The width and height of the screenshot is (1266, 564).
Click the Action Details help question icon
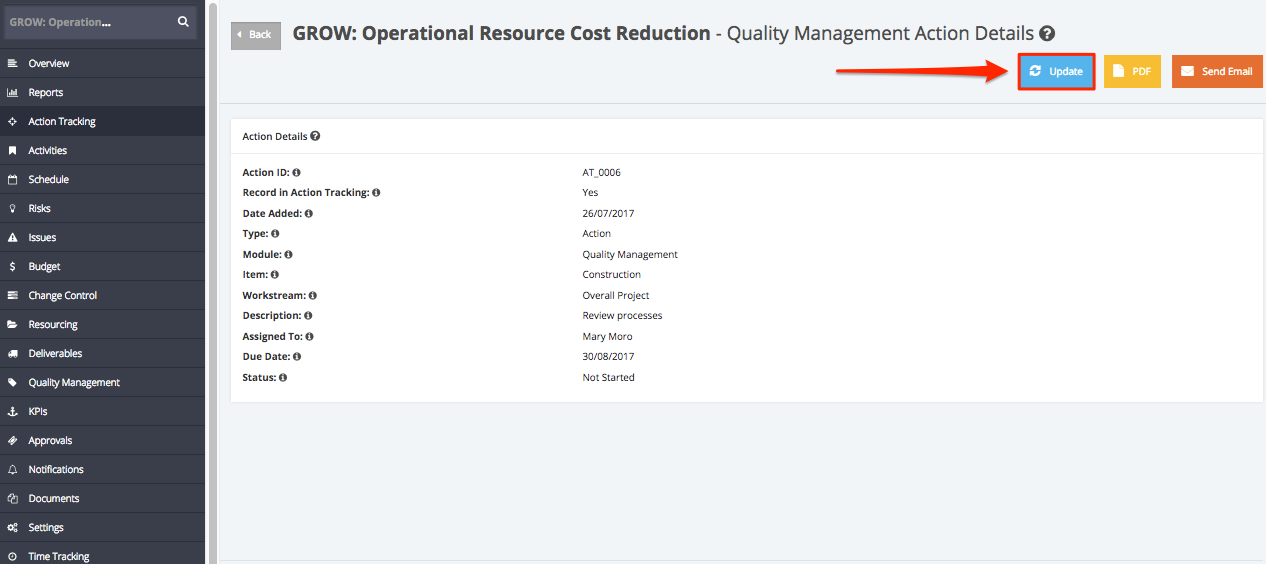315,136
